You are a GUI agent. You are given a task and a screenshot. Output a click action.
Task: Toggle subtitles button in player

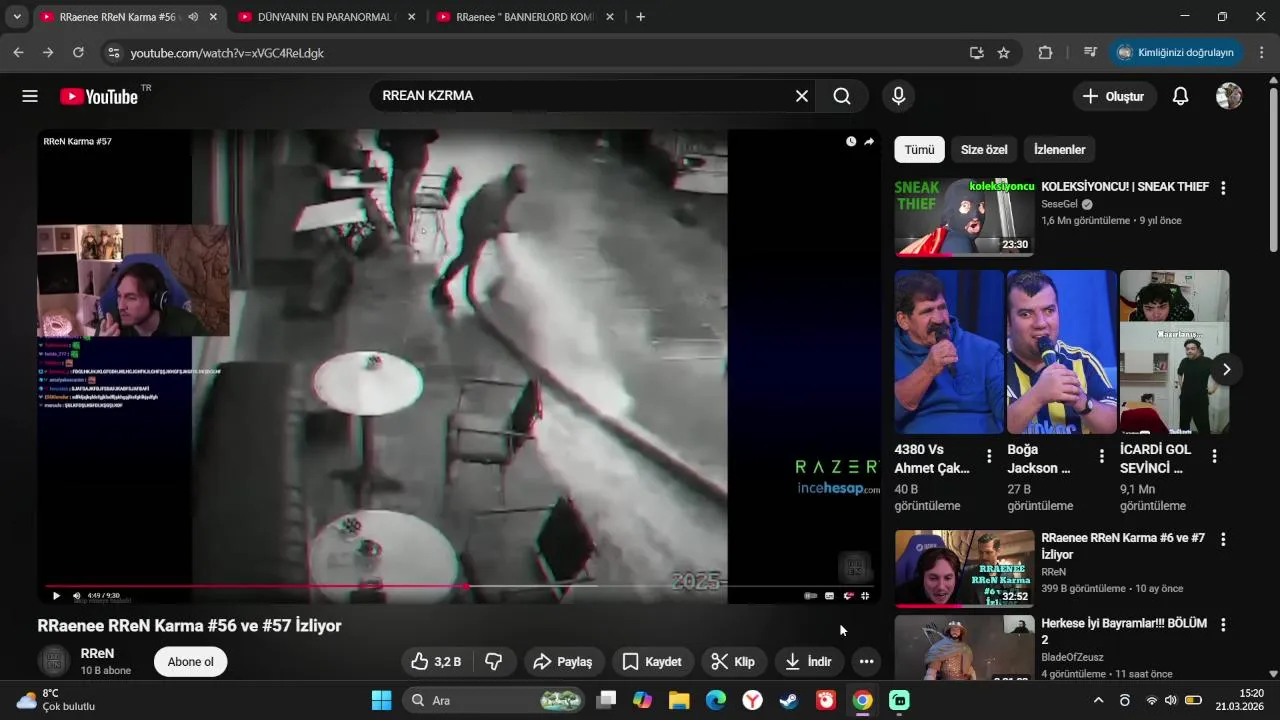click(829, 595)
